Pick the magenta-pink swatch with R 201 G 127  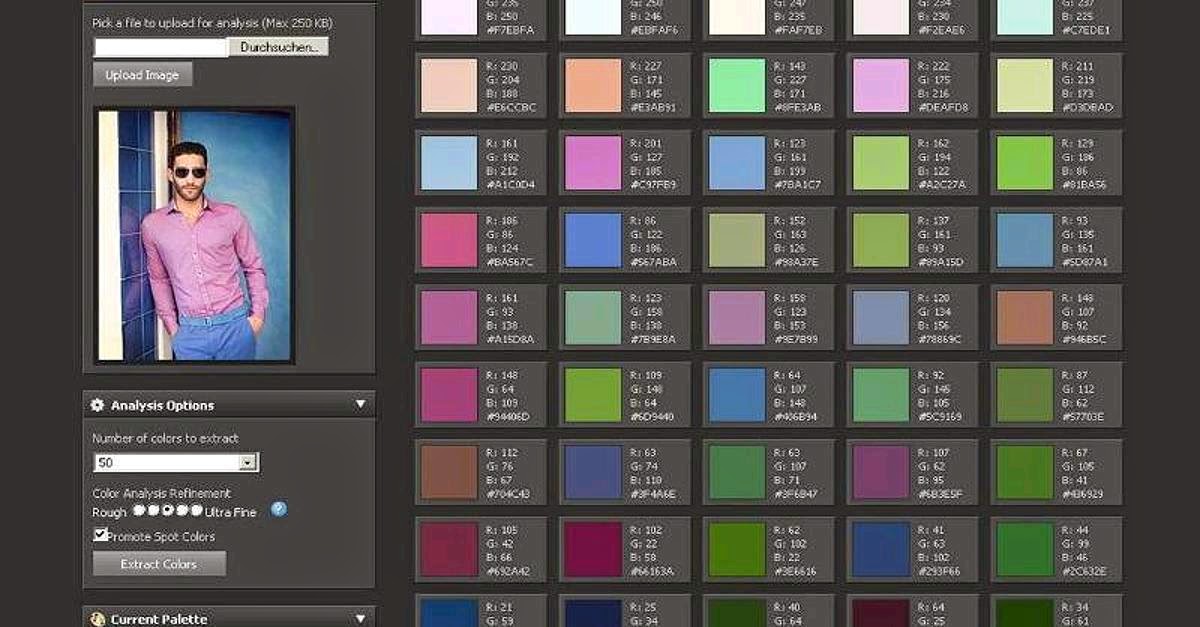point(593,162)
